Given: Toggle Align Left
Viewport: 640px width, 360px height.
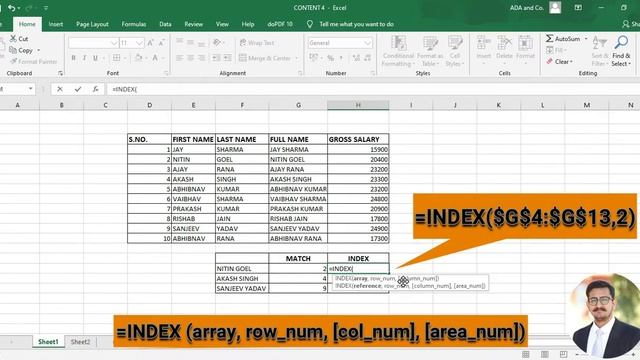Looking at the screenshot, I should [180, 58].
